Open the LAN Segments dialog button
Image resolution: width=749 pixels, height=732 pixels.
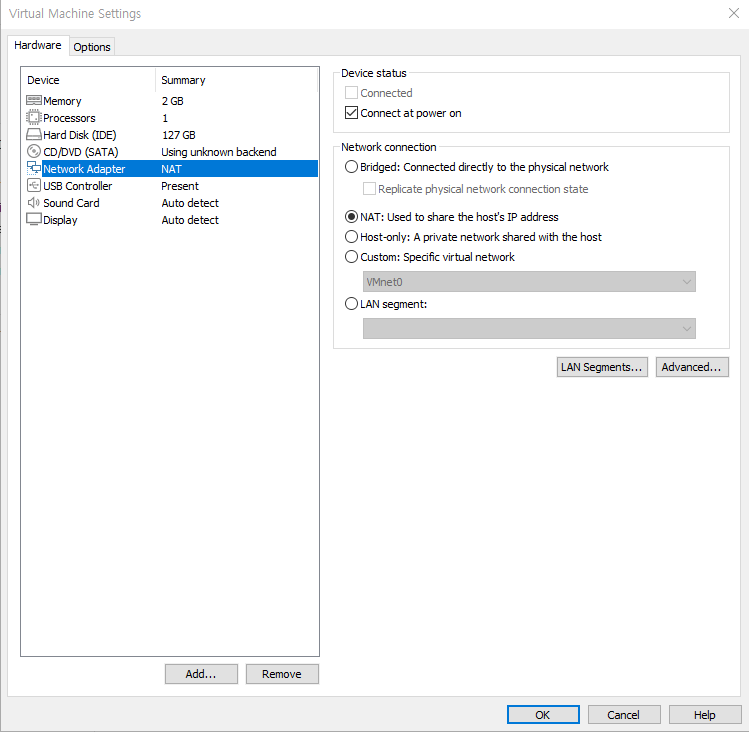click(x=602, y=367)
